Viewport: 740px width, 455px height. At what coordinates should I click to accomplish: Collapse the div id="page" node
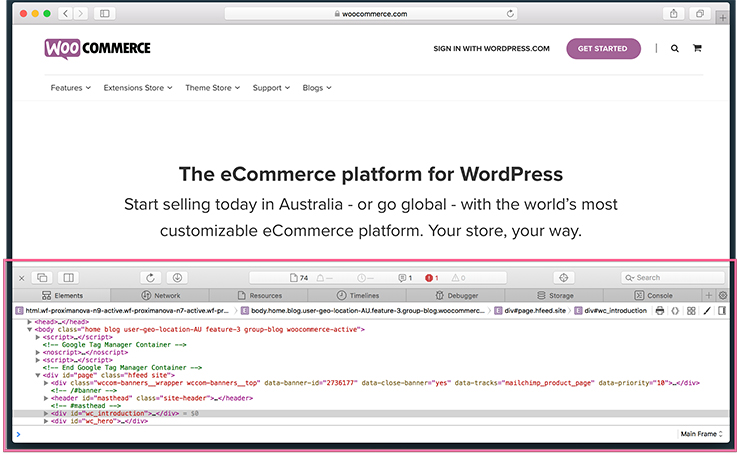(38, 375)
